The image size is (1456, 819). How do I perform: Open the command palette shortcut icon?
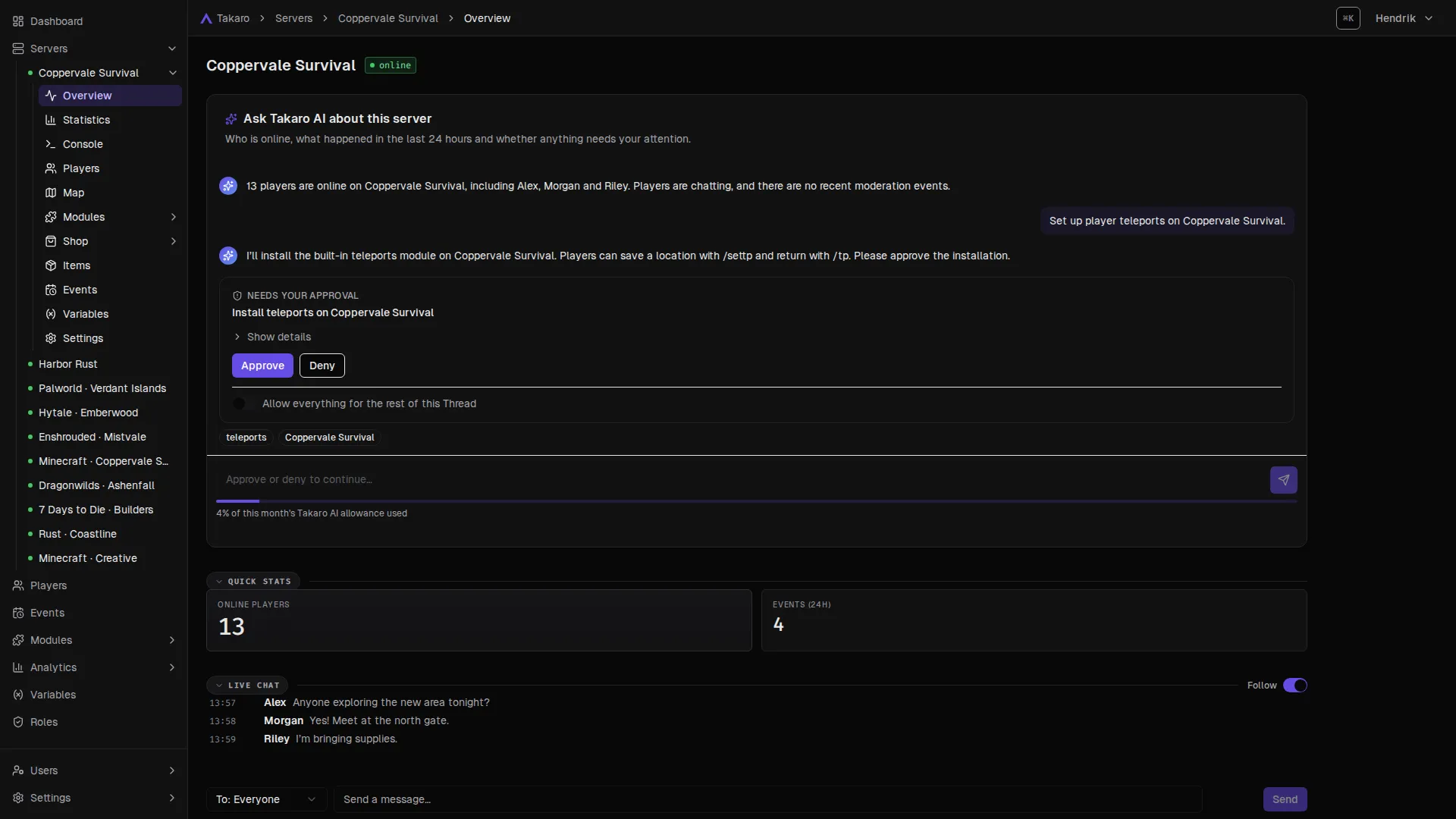(1348, 18)
